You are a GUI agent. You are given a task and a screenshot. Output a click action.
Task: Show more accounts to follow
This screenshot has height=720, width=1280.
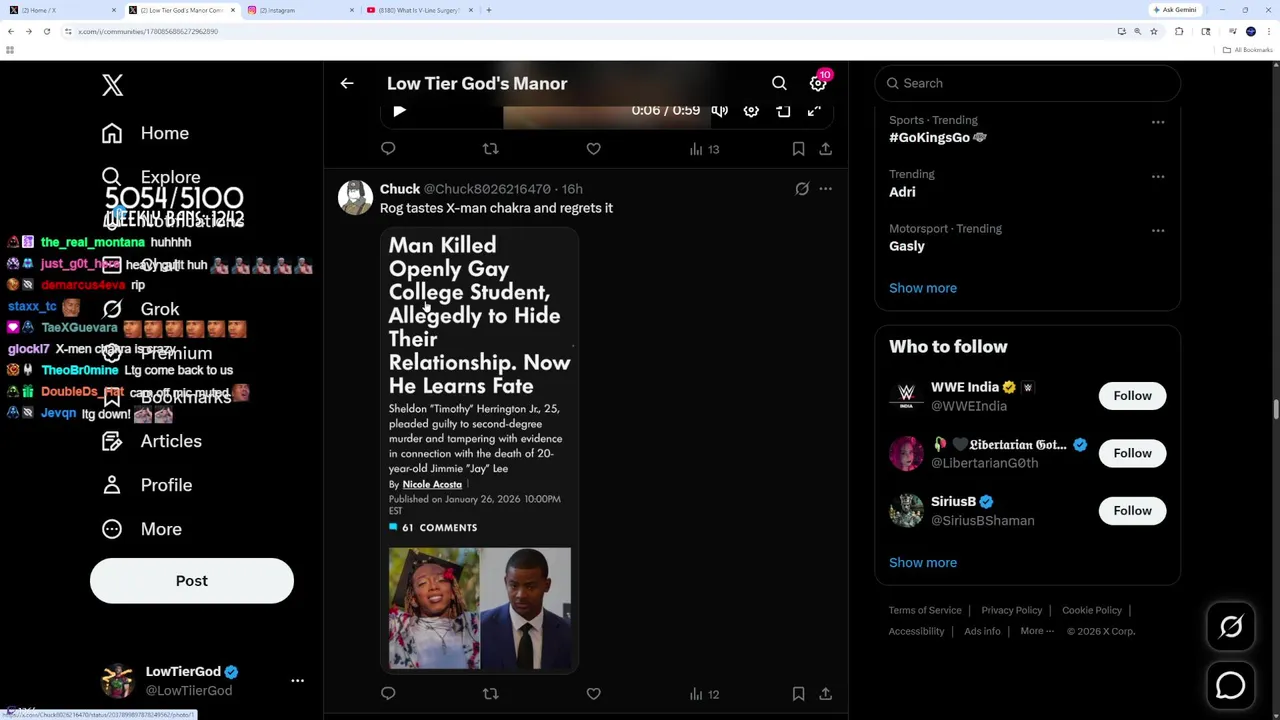pyautogui.click(x=923, y=563)
